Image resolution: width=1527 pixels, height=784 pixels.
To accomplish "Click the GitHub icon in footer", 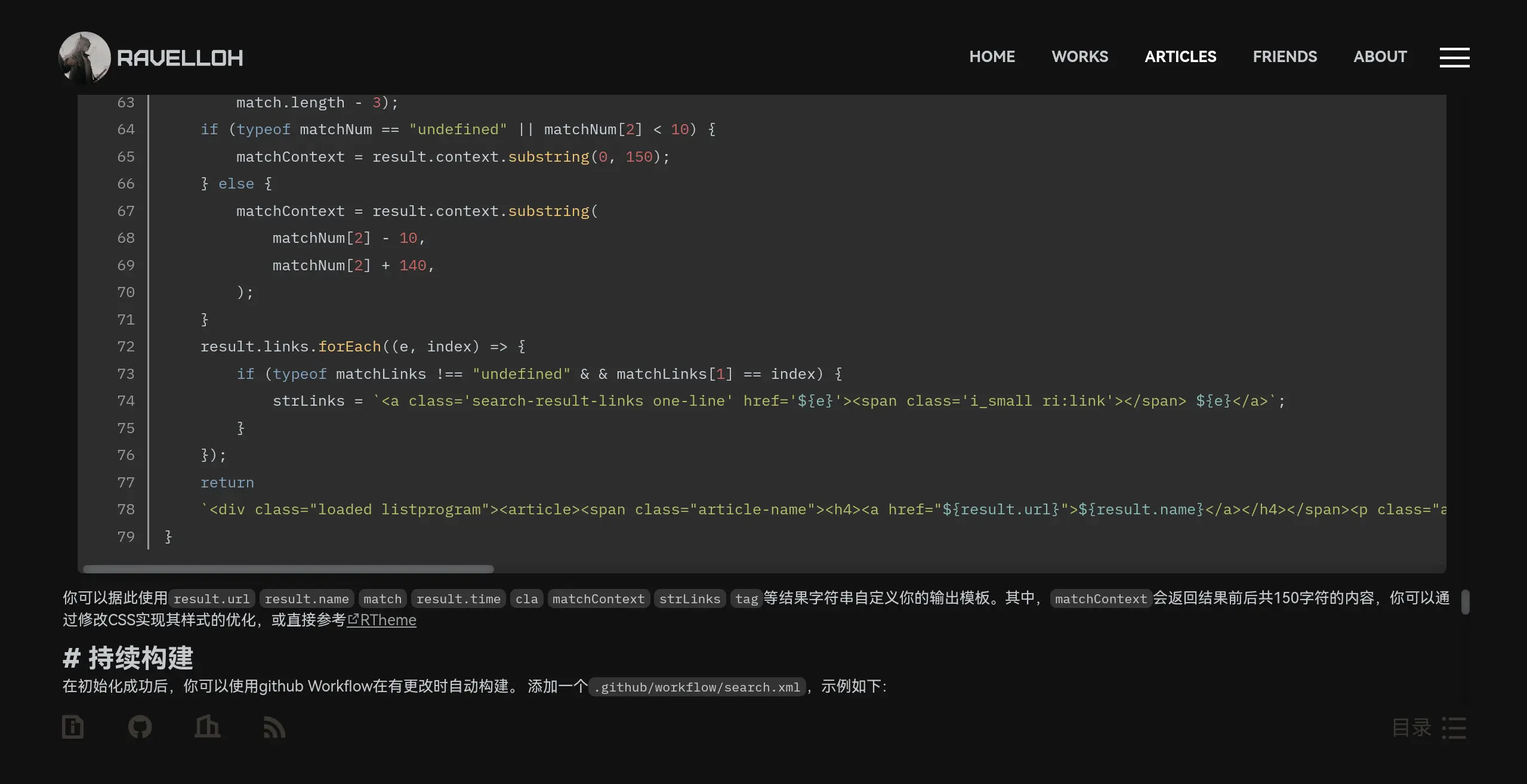I will pos(139,726).
